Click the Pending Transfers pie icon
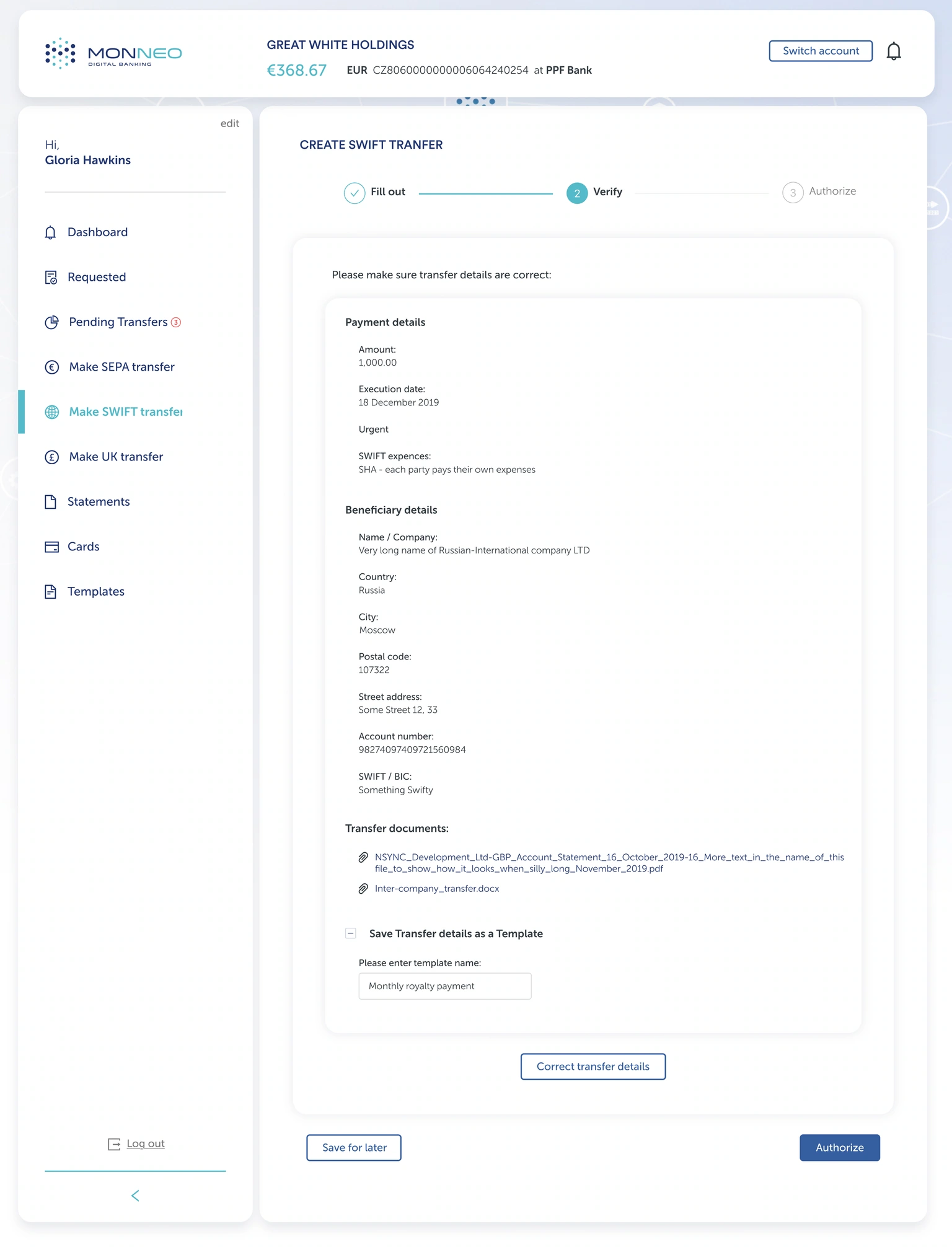Viewport: 952px width, 1247px height. (x=52, y=322)
